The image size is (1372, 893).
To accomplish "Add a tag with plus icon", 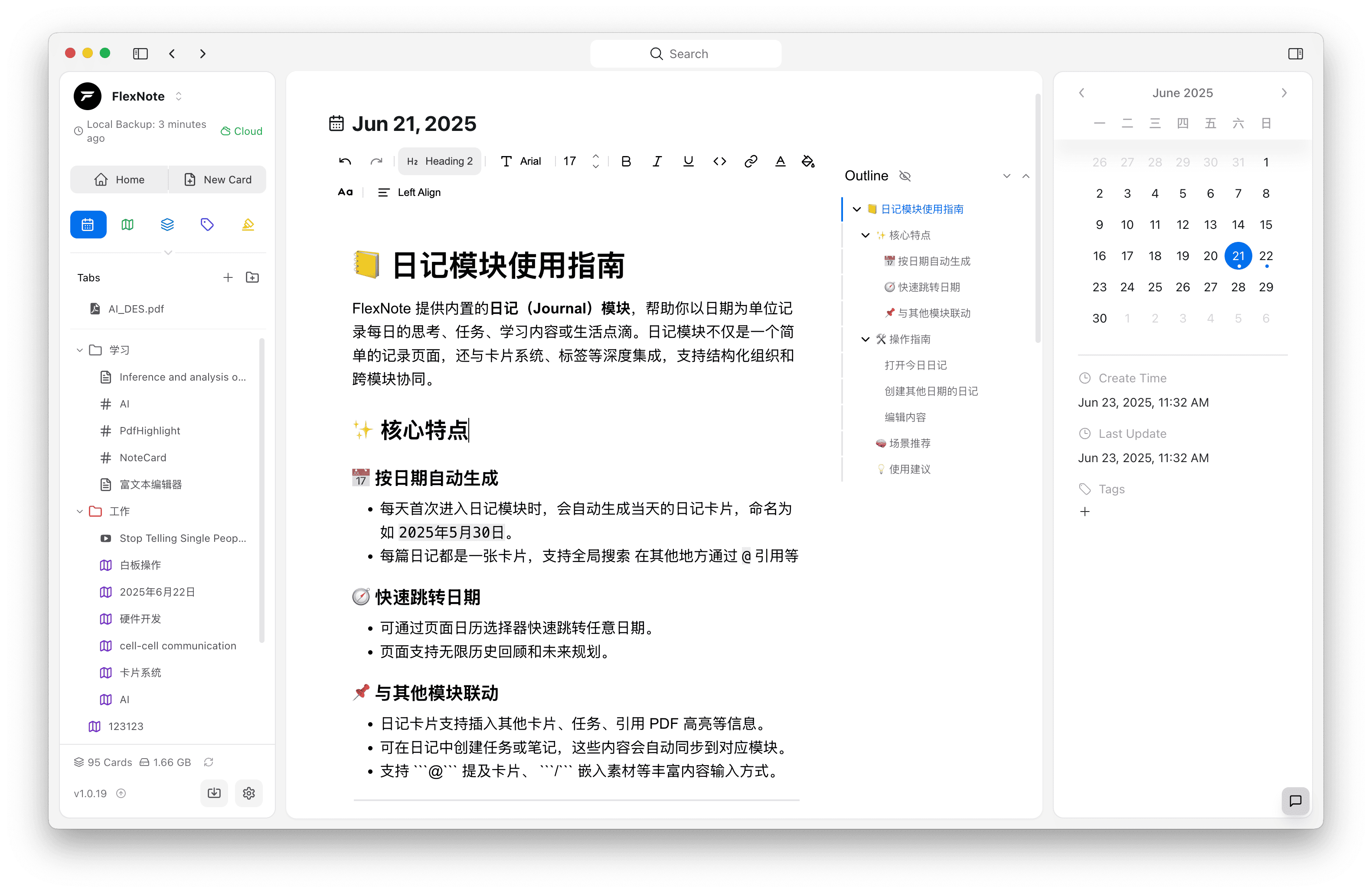I will tap(1085, 512).
